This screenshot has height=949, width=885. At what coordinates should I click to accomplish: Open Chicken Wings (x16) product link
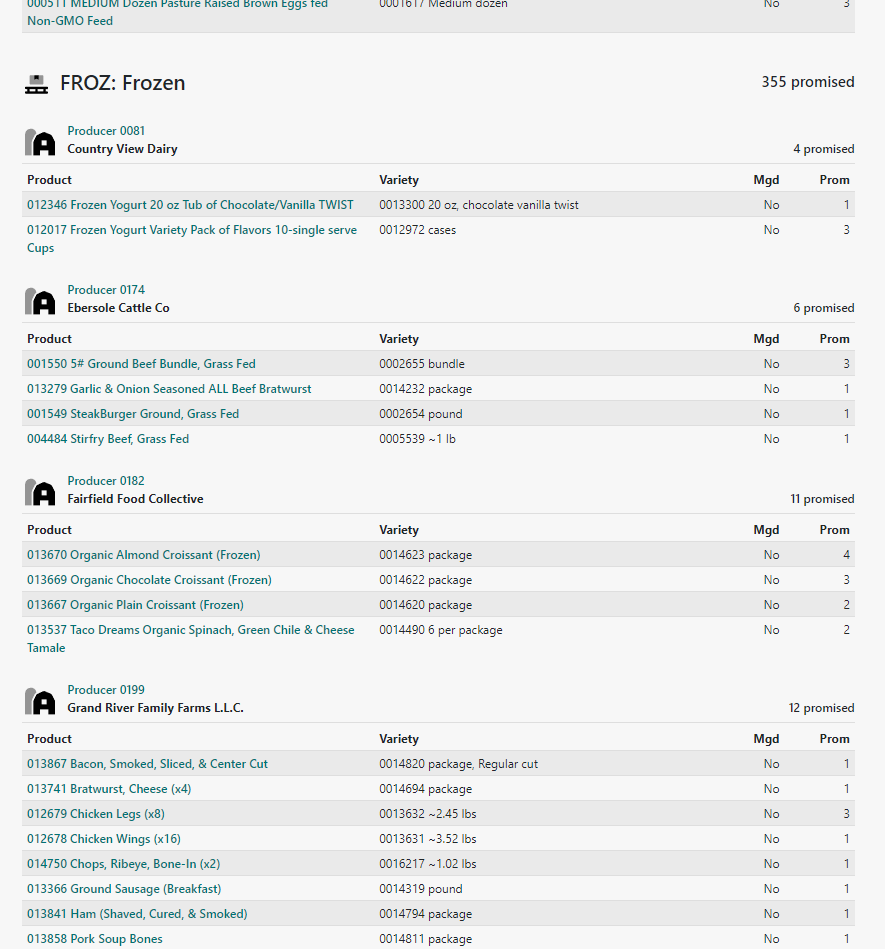[103, 839]
